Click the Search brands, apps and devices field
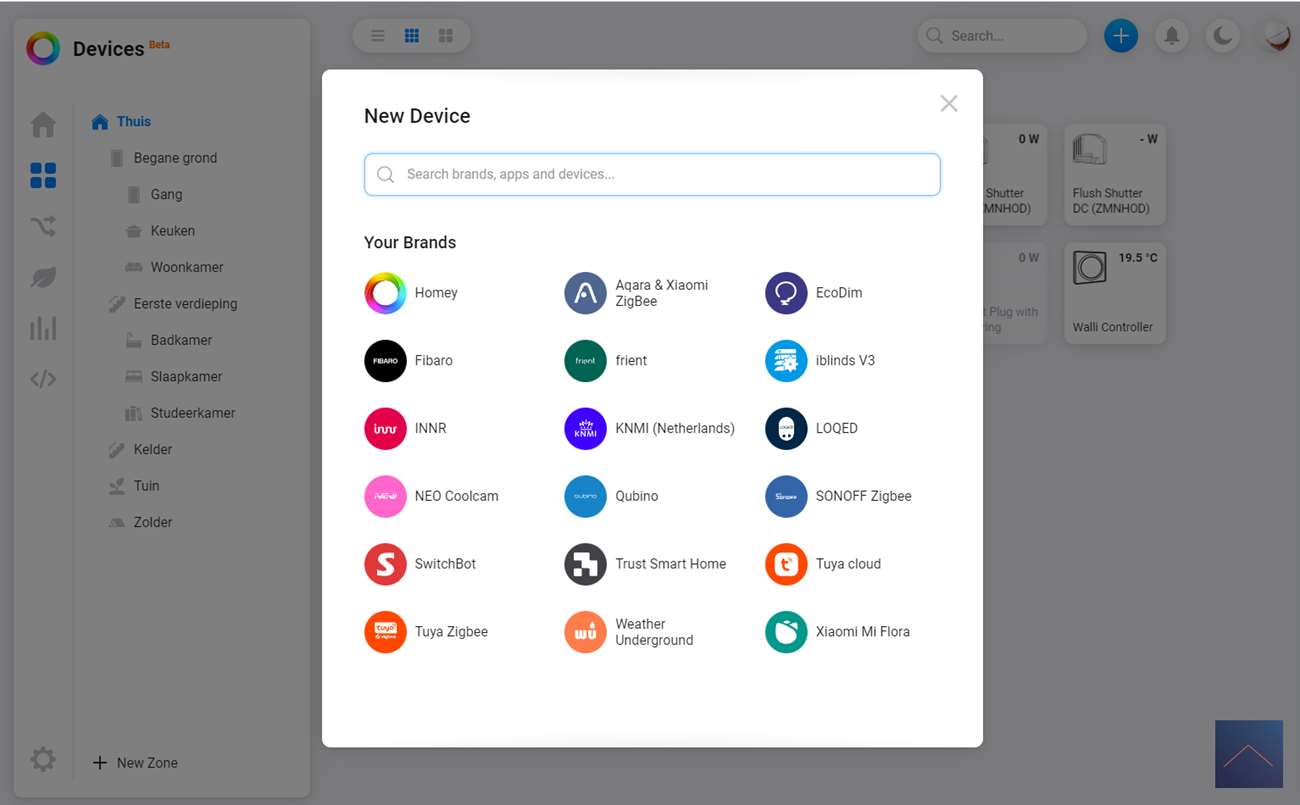1300x805 pixels. [652, 175]
